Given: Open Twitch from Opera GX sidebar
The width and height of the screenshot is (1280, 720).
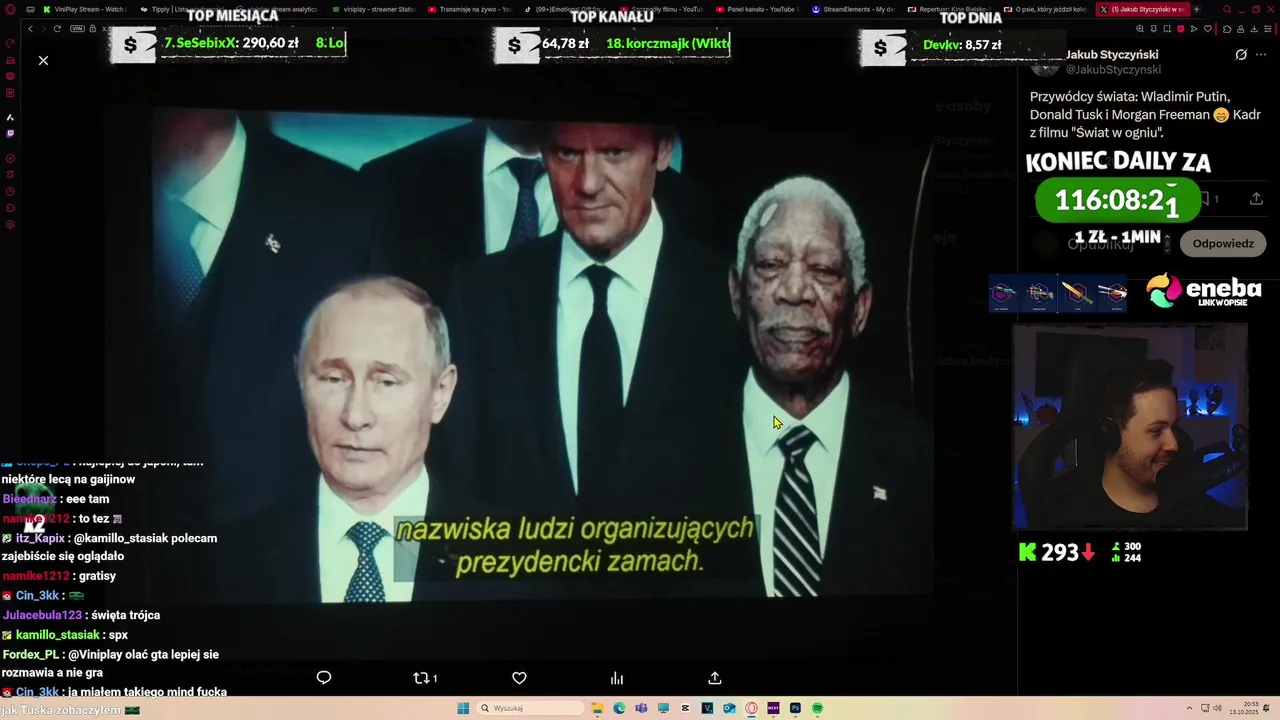Looking at the screenshot, I should [10, 133].
